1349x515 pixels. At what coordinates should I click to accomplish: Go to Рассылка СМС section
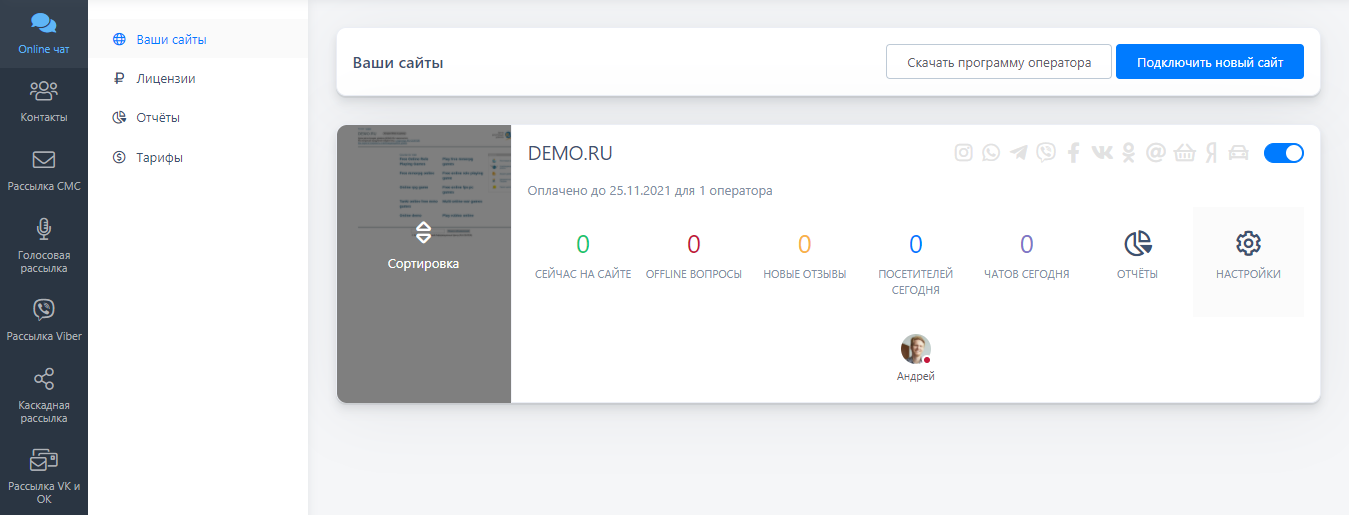click(44, 171)
